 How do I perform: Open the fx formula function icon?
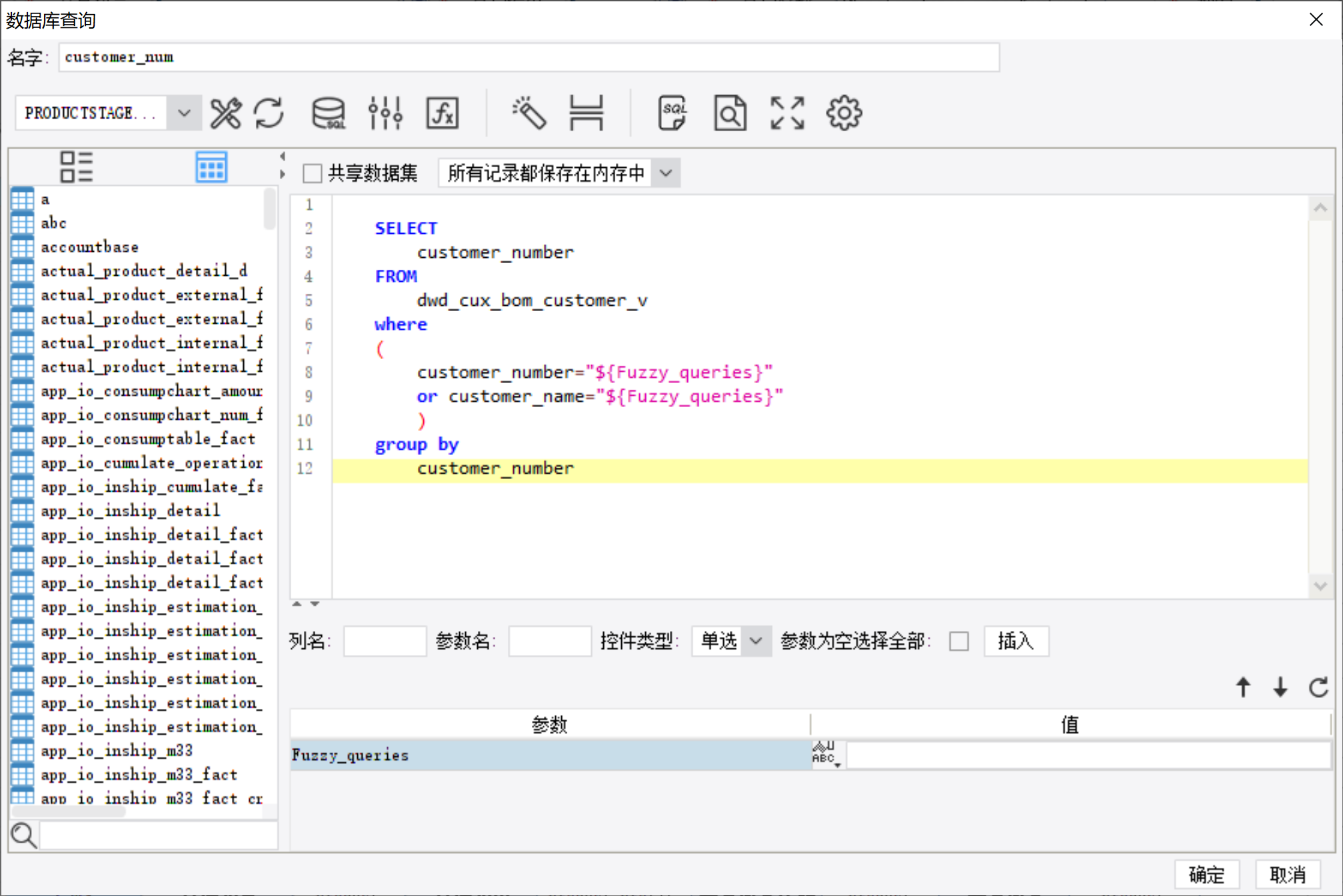point(443,113)
